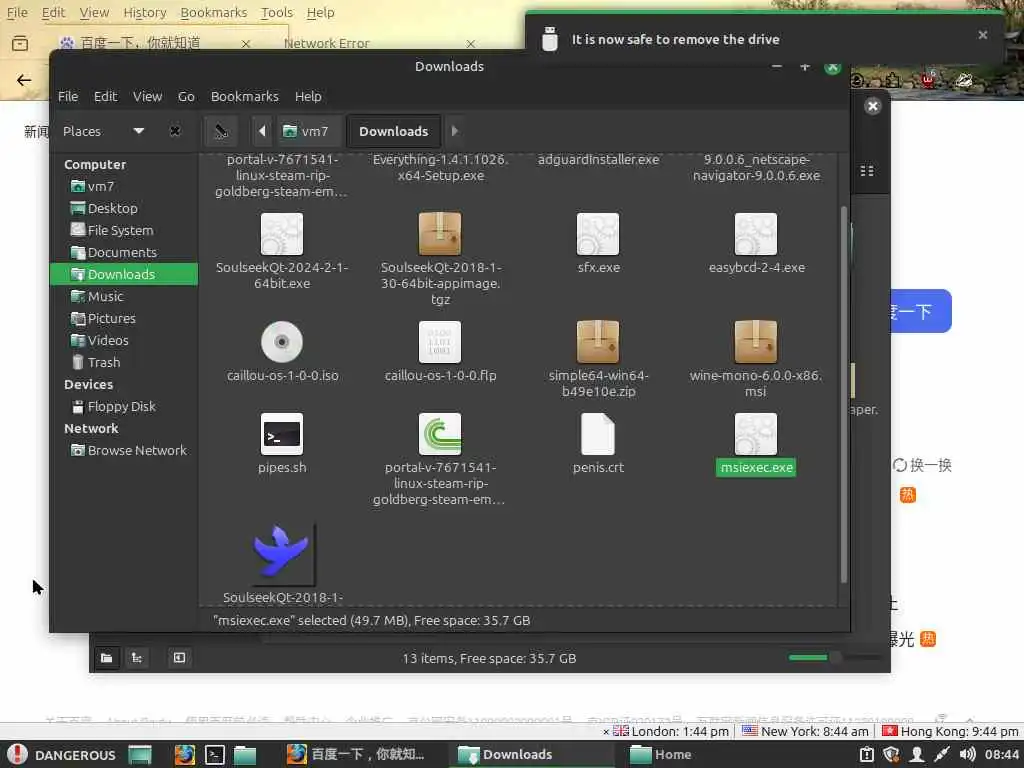1024x768 pixels.
Task: Hide sidebar button in Home window status bar
Action: 179,658
